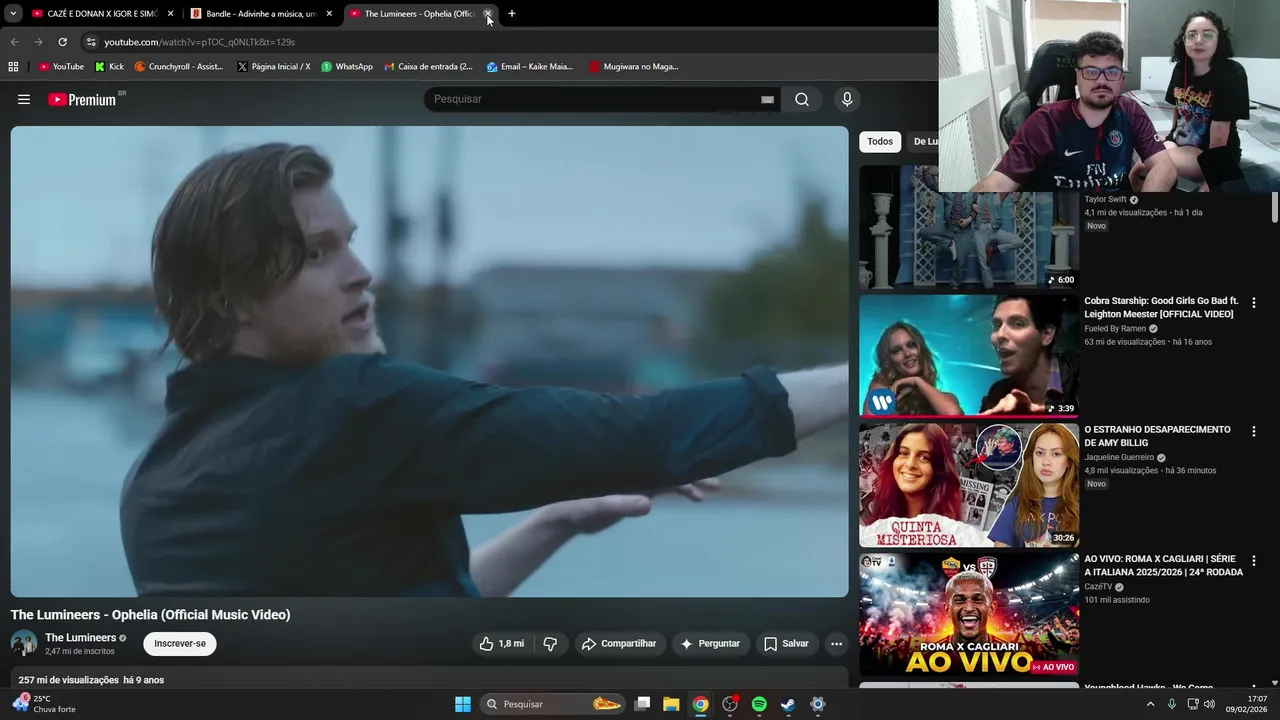Viewport: 1280px width, 720px height.
Task: Click the Perguntar button
Action: click(710, 644)
